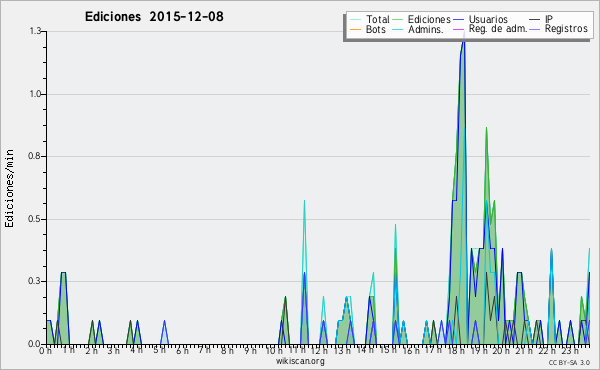Click the green 'Ediciones' legend entry
The image size is (600, 370).
(x=429, y=19)
